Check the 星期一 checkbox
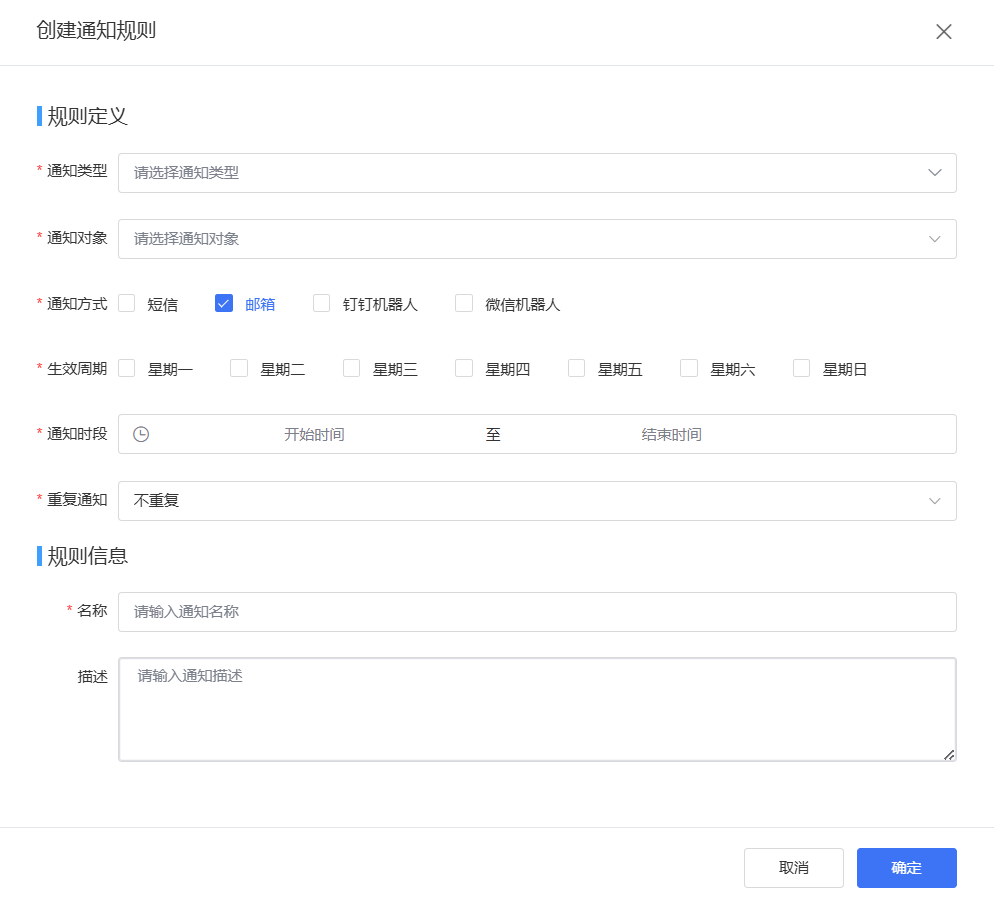The image size is (994, 906). point(127,368)
